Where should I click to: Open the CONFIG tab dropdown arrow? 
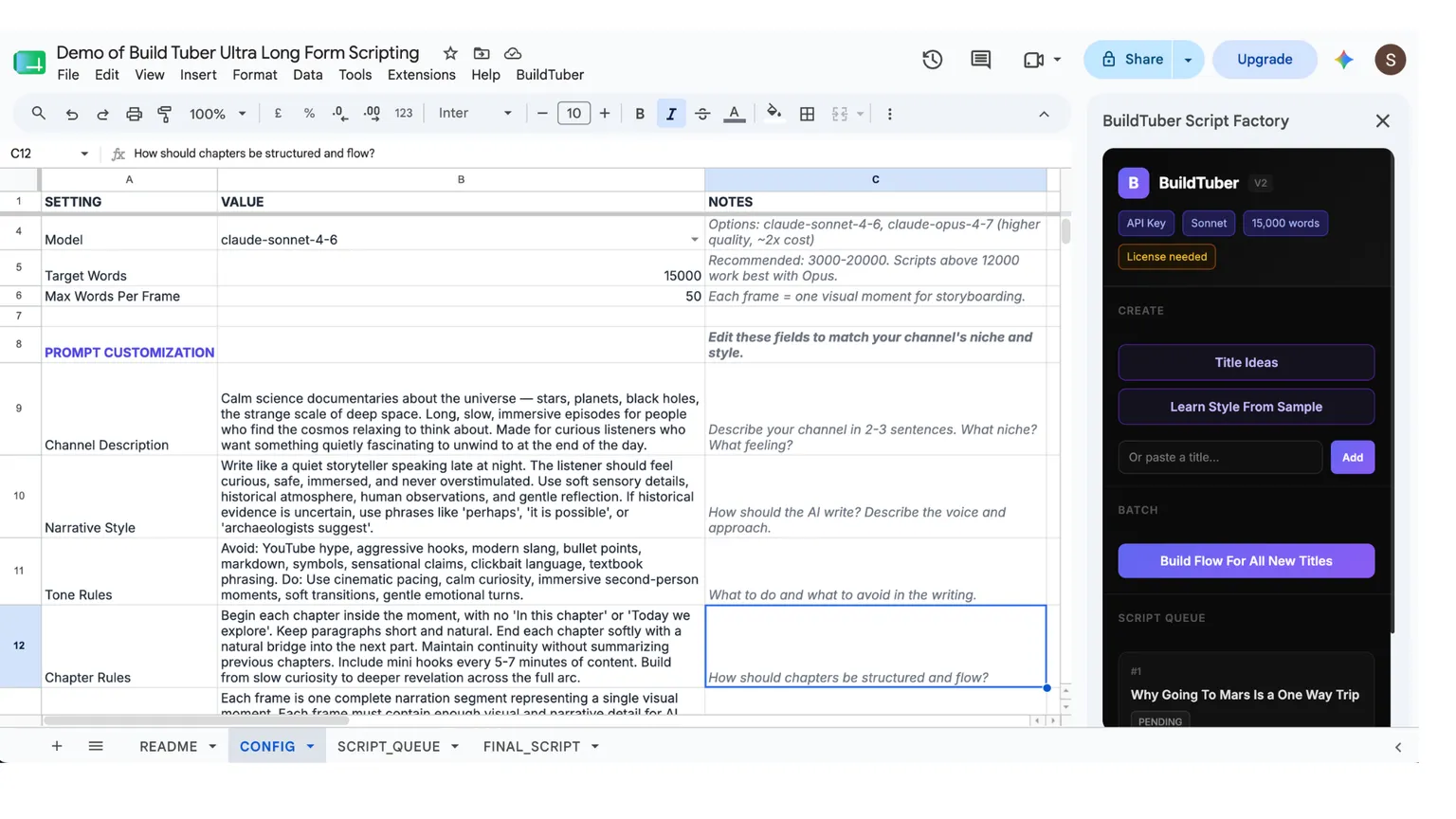(310, 747)
